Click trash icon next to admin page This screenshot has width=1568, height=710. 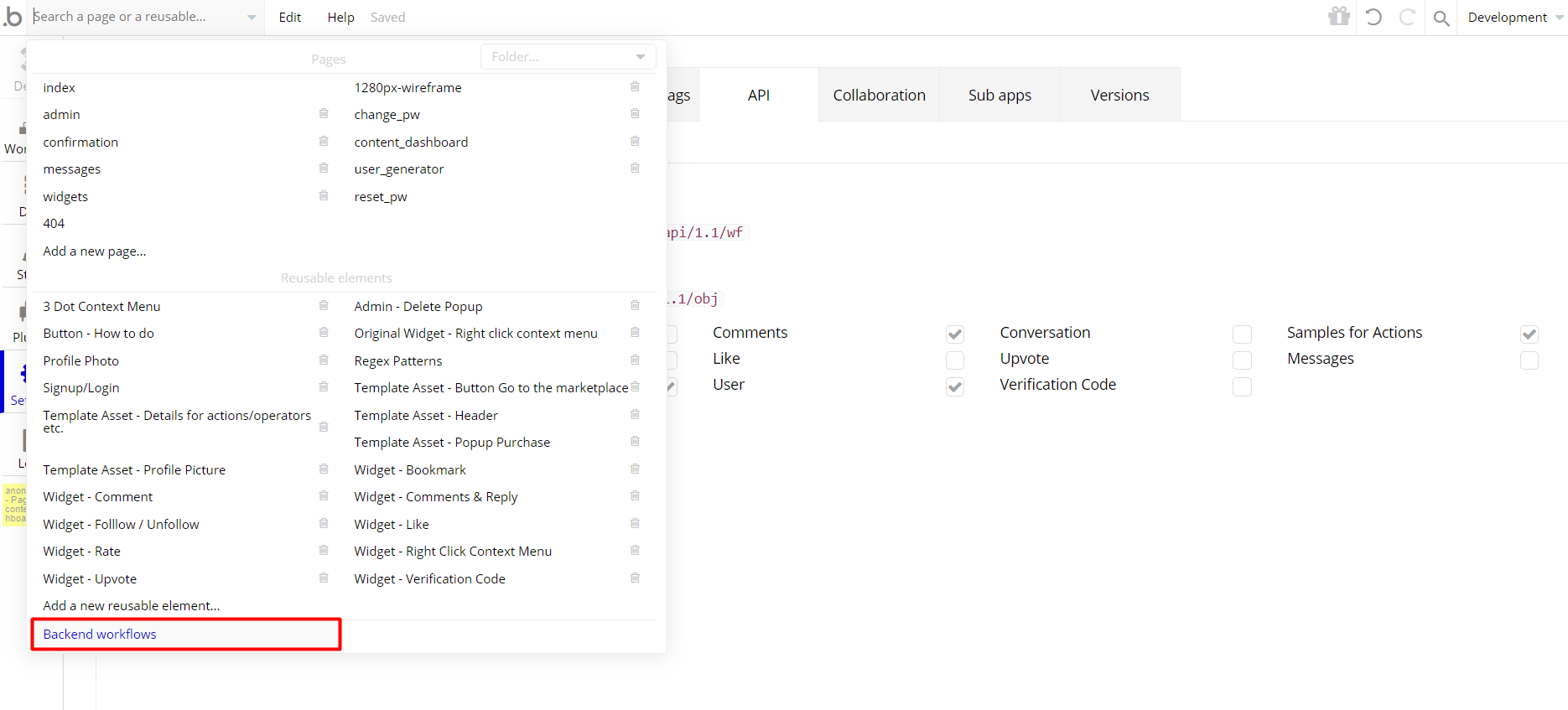324,114
